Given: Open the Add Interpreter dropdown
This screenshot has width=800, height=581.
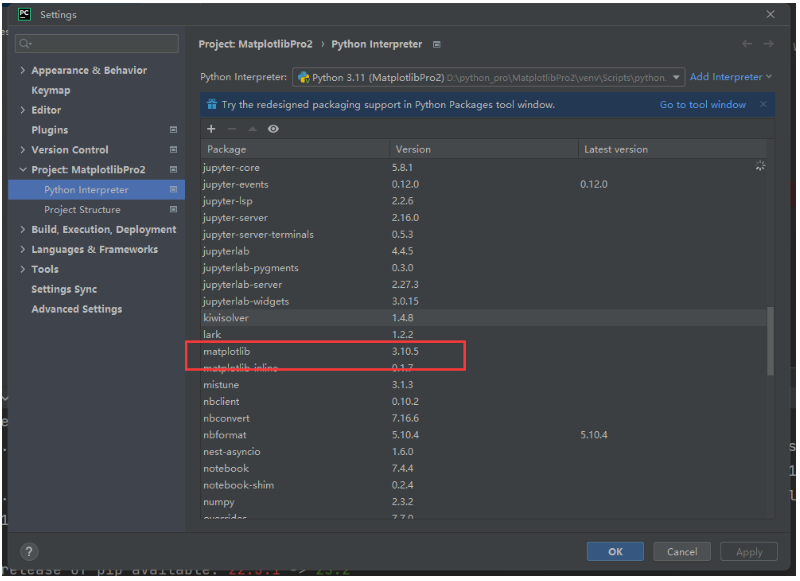Looking at the screenshot, I should click(x=731, y=77).
